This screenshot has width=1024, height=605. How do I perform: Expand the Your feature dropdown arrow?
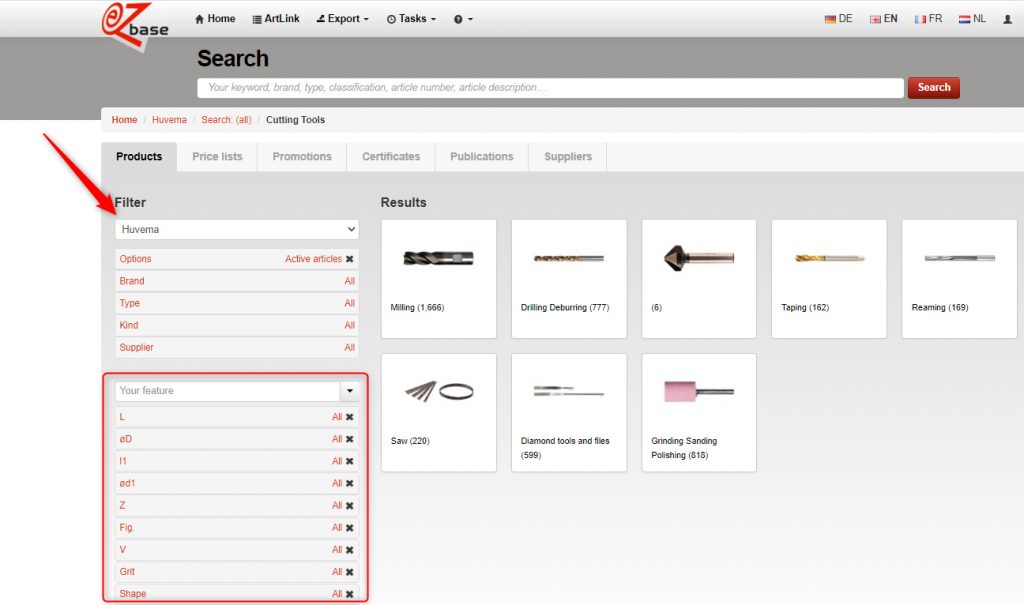click(x=349, y=391)
